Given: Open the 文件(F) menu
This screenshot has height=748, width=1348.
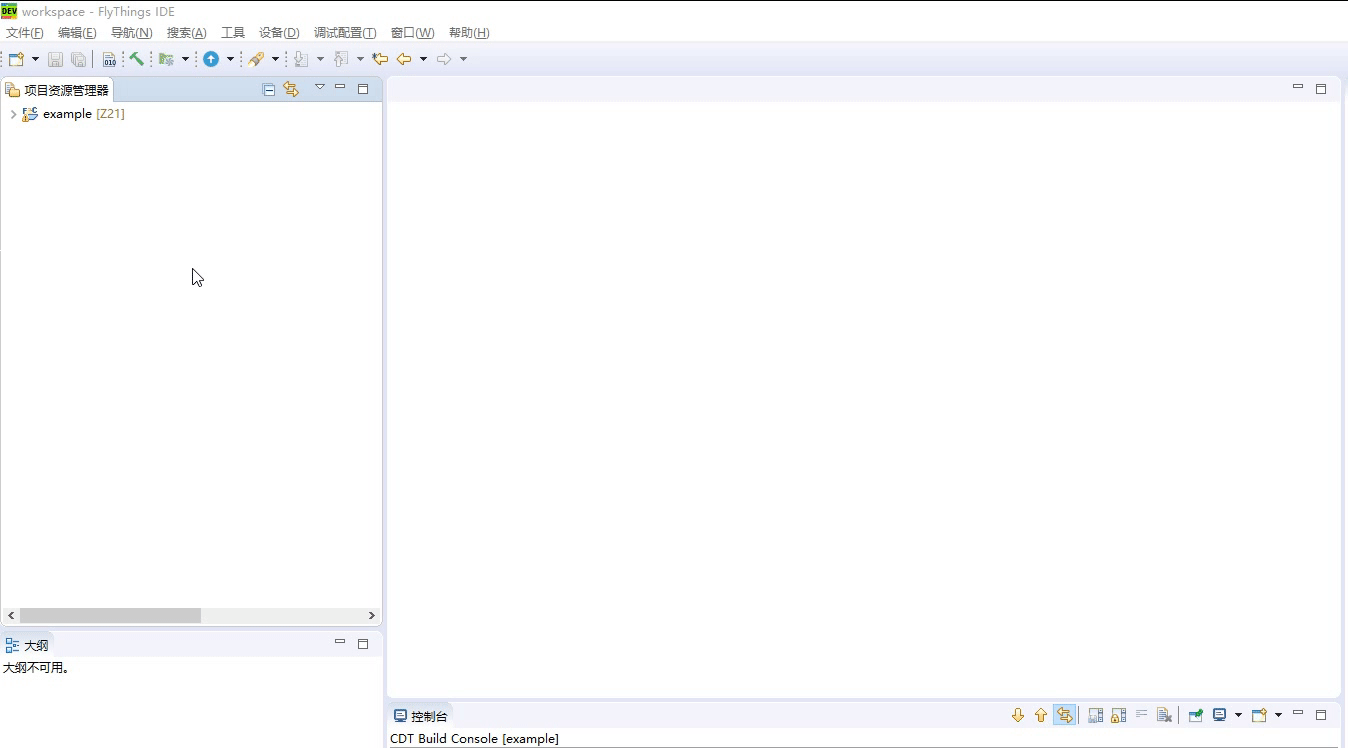Looking at the screenshot, I should point(25,33).
